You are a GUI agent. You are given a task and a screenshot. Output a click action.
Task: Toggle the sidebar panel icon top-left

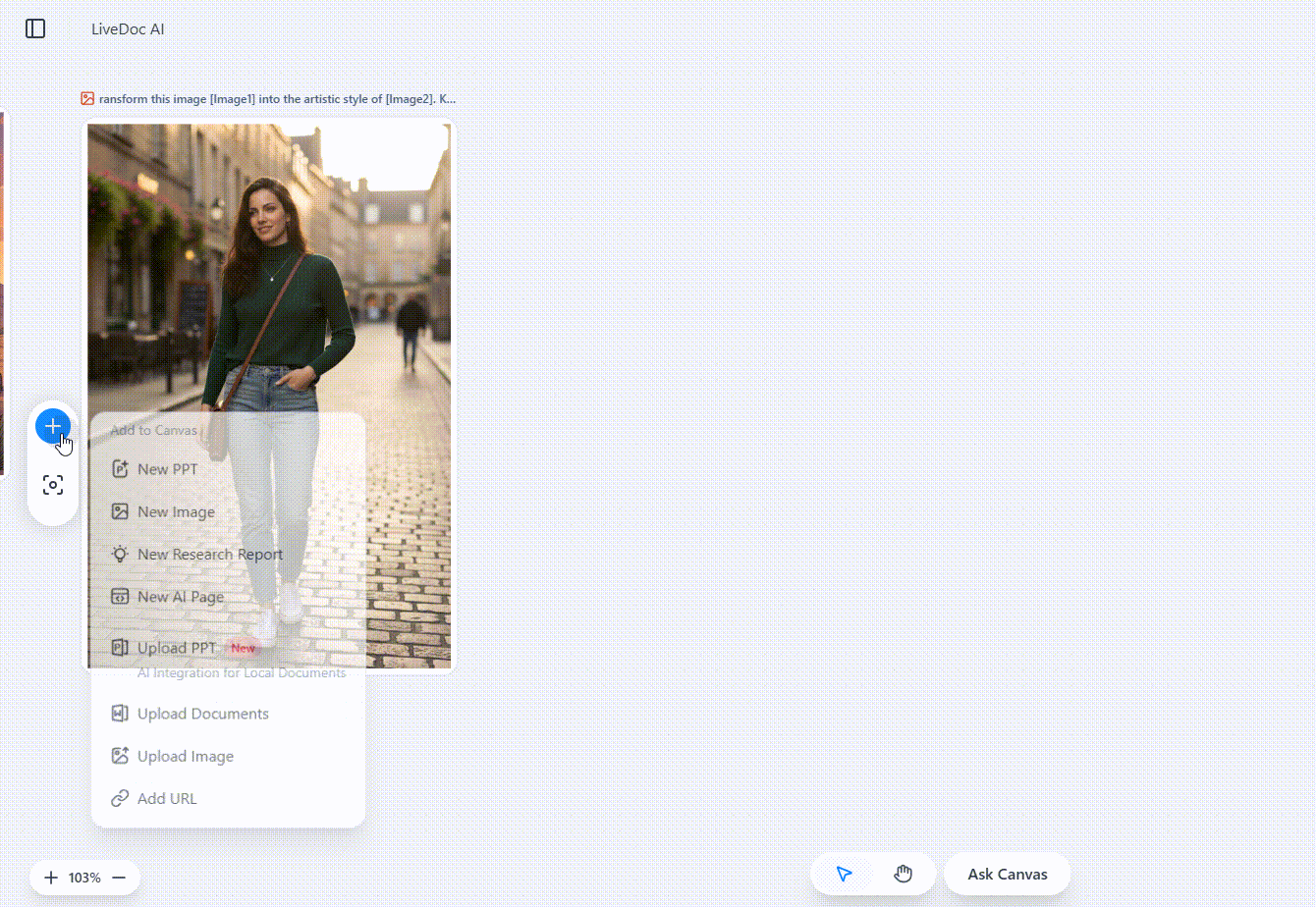(x=34, y=28)
